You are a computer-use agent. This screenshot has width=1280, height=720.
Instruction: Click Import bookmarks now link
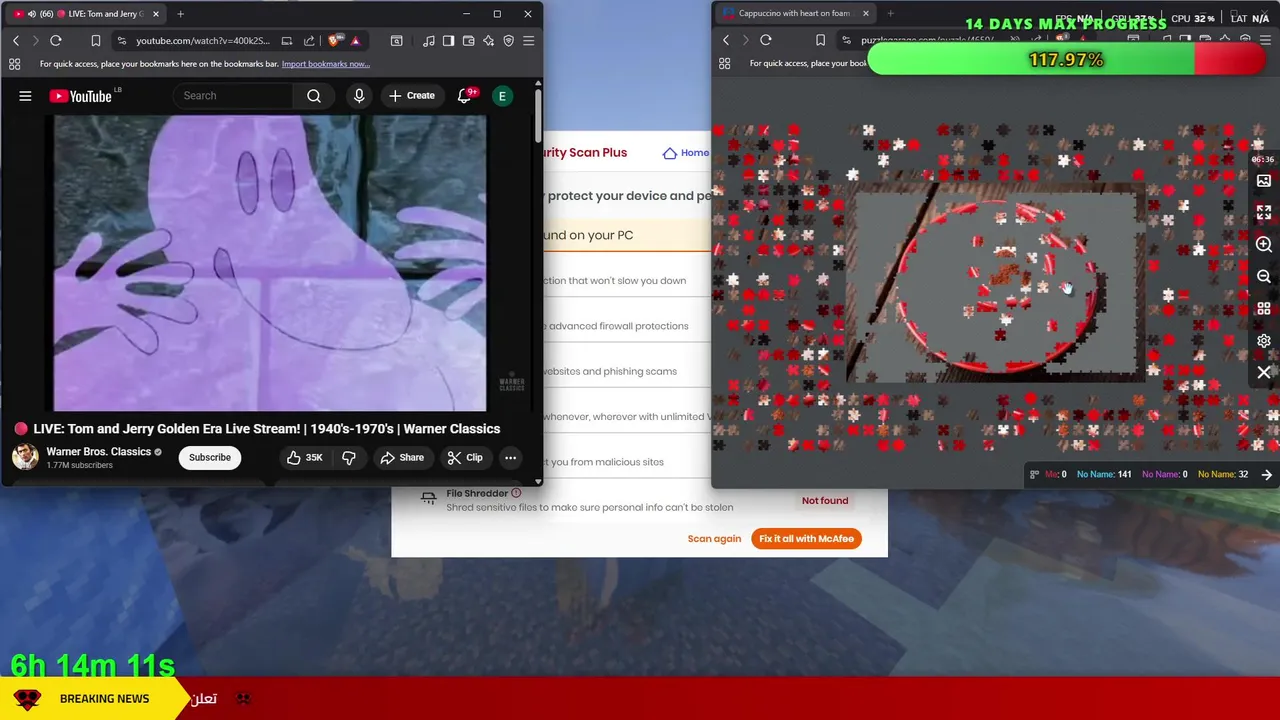pyautogui.click(x=326, y=64)
